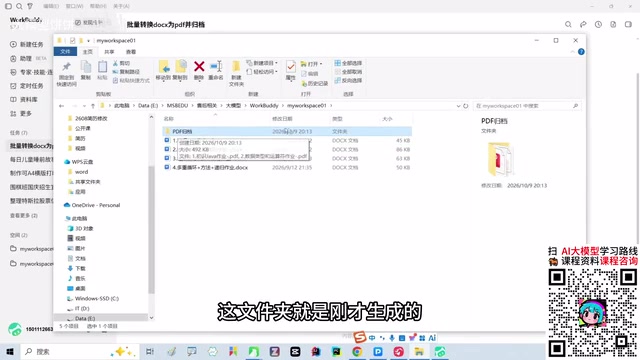Click the WorkBuddy top-right search icon
The width and height of the screenshot is (640, 360).
pyautogui.click(x=568, y=24)
